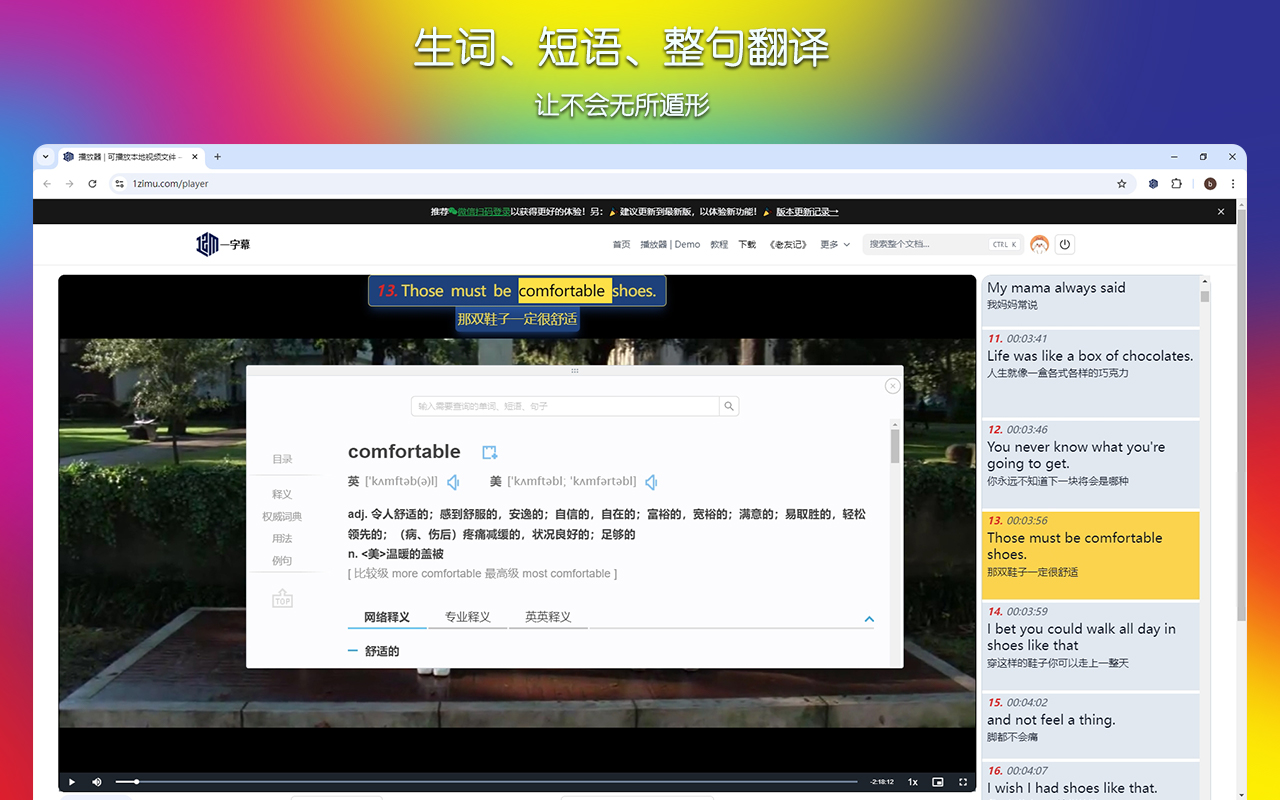
Task: Collapse the definition section with the up chevron
Action: click(869, 618)
